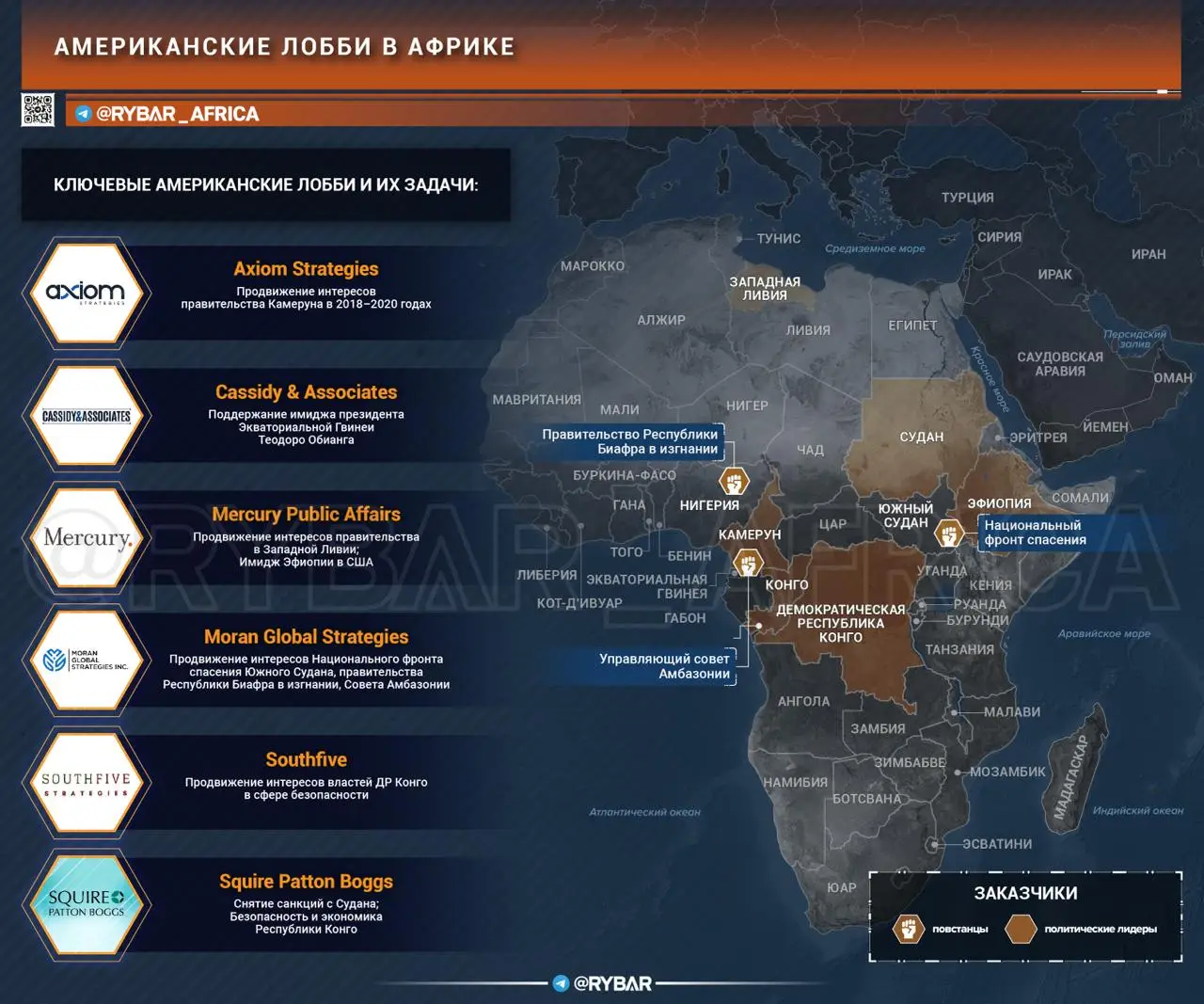Click the Cassidy & Associates logo hexagon

86,416
